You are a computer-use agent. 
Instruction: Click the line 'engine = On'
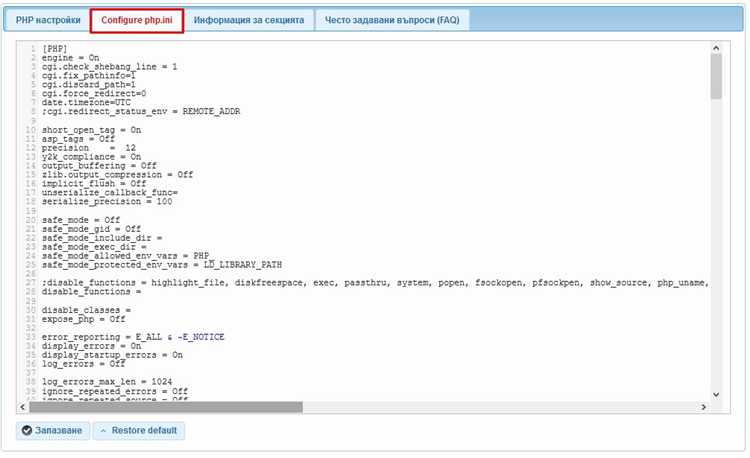70,58
